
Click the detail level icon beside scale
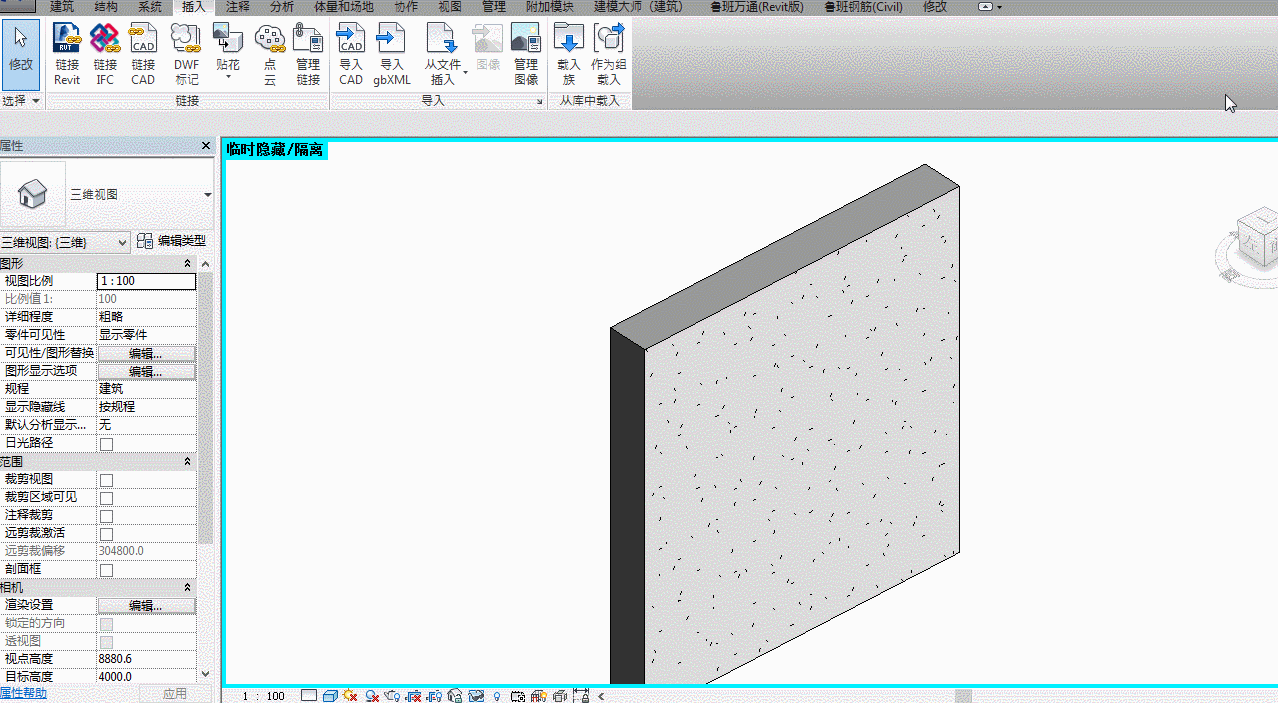tap(308, 695)
